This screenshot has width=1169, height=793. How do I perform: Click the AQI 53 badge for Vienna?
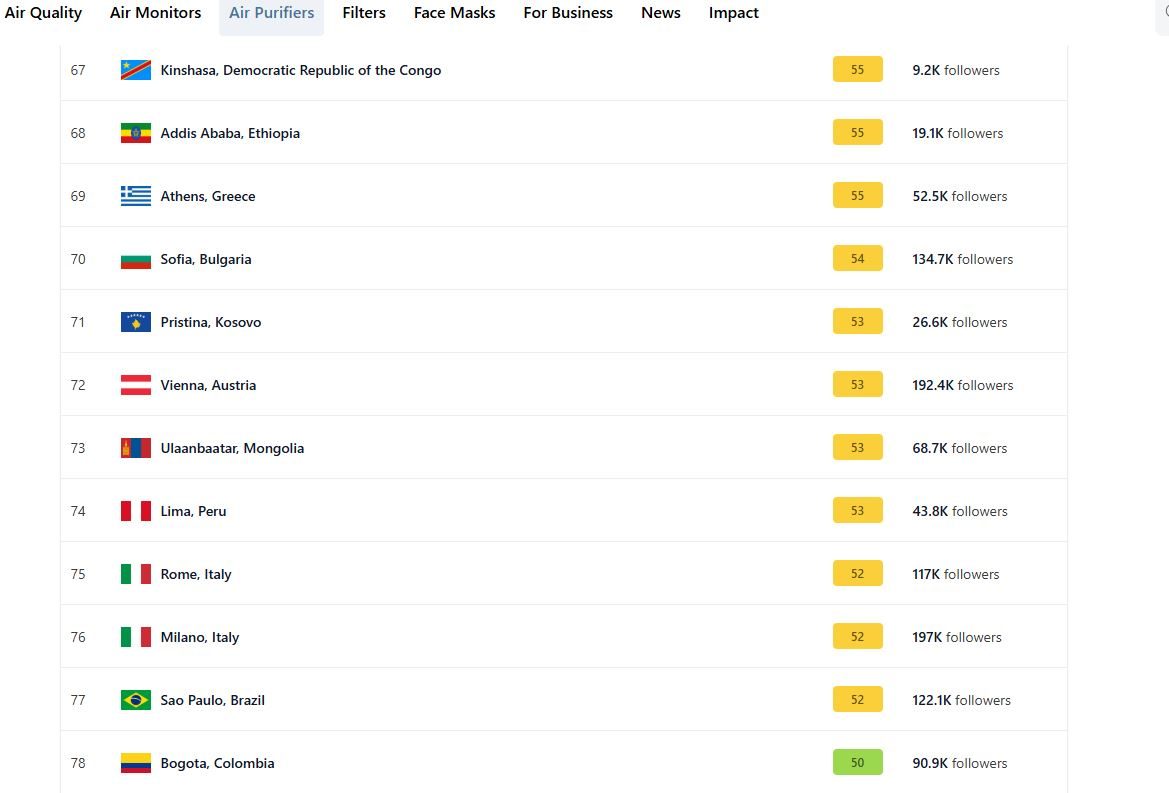click(857, 384)
